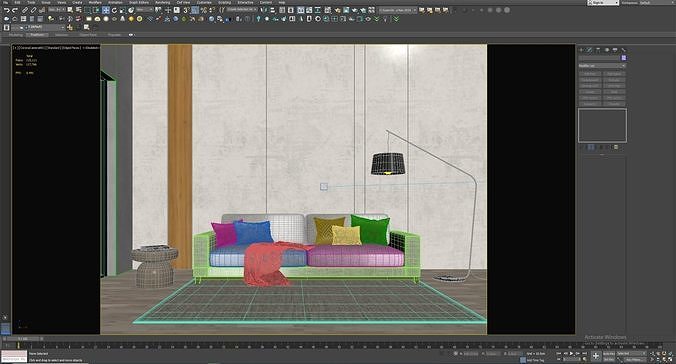Image resolution: width=676 pixels, height=364 pixels.
Task: Click the blue light bulb toolbar icon
Action: click(x=258, y=19)
